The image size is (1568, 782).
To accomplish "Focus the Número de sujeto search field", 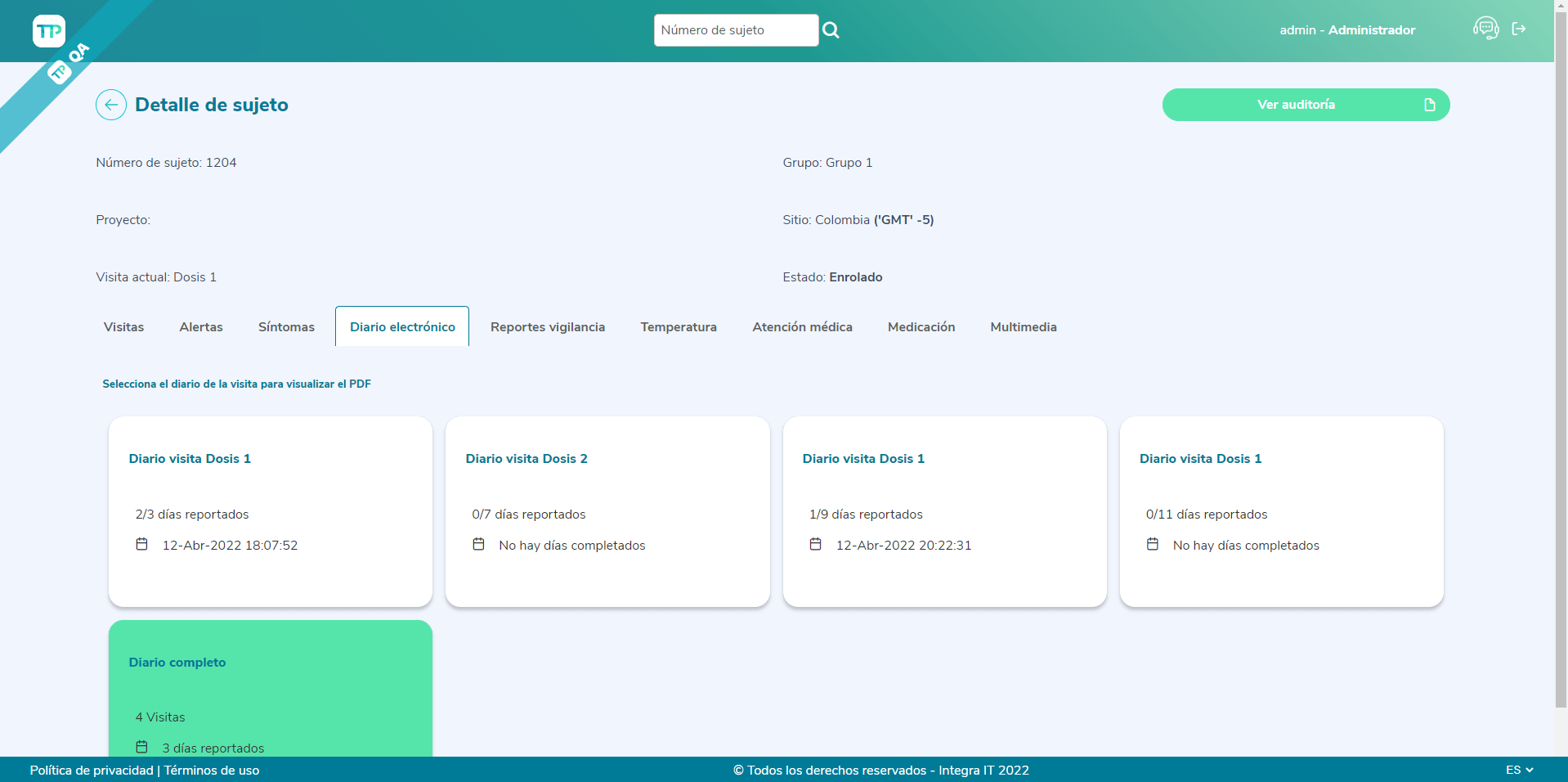I will click(x=735, y=30).
